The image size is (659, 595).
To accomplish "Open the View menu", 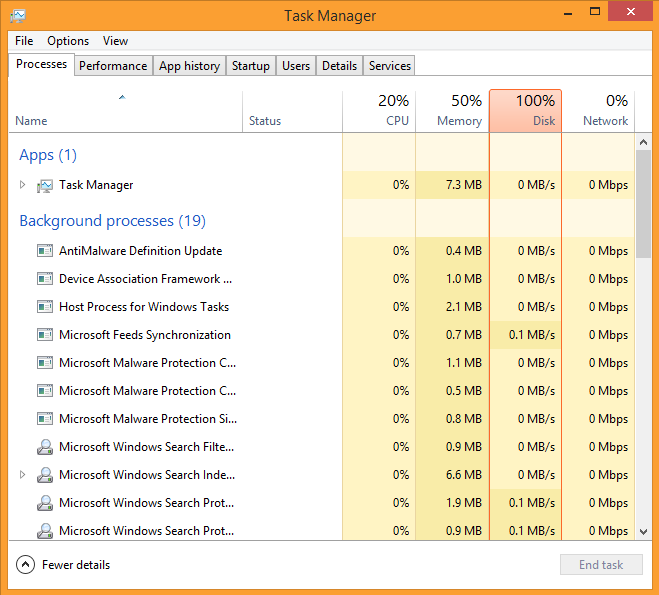I will pos(115,41).
